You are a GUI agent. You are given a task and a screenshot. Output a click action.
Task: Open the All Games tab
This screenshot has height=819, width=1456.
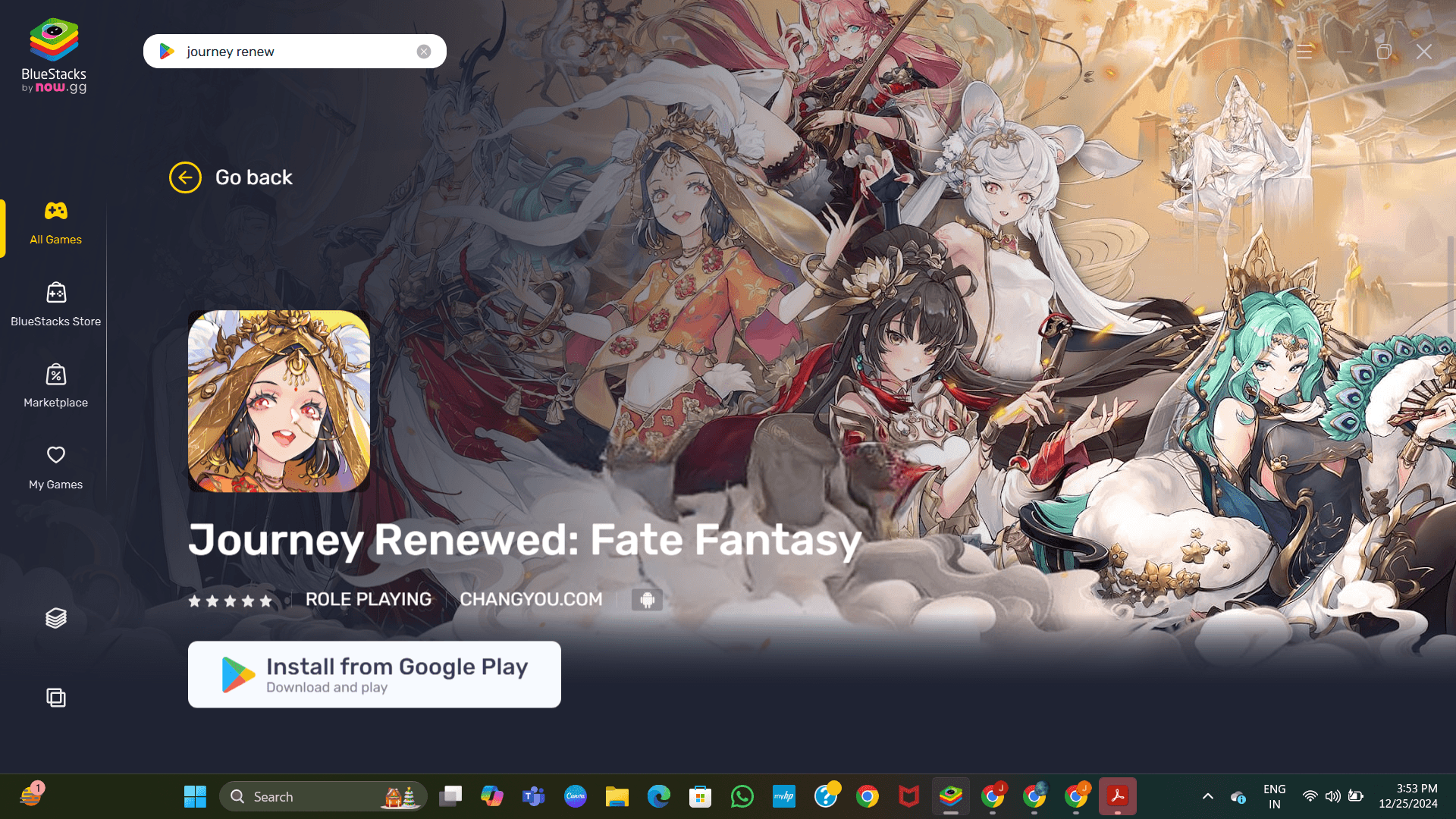55,223
